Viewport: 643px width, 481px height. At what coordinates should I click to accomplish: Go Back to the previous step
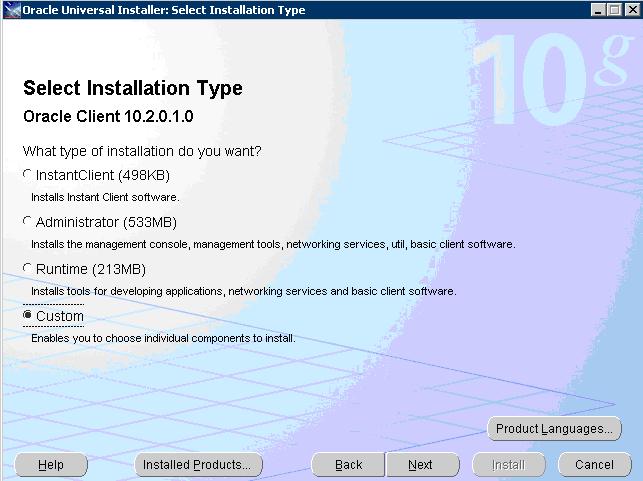[348, 465]
